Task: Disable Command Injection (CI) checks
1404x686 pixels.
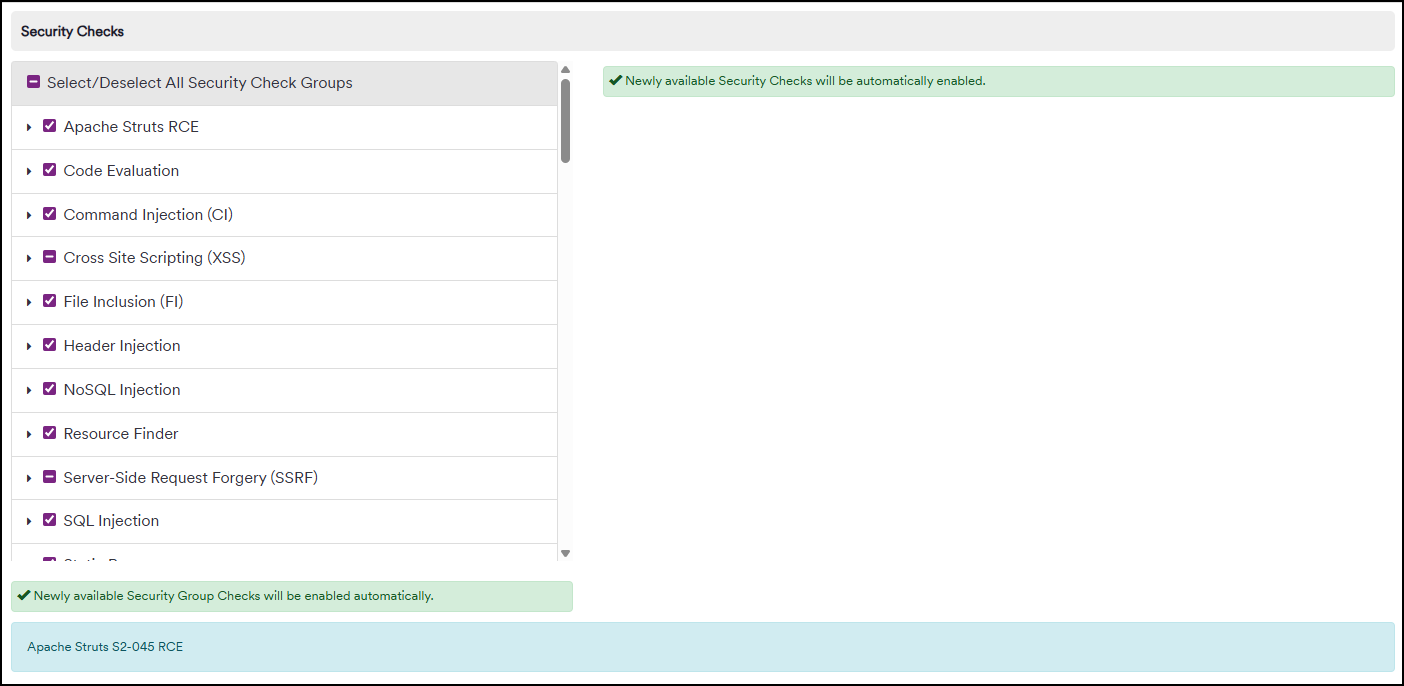Action: pyautogui.click(x=49, y=214)
